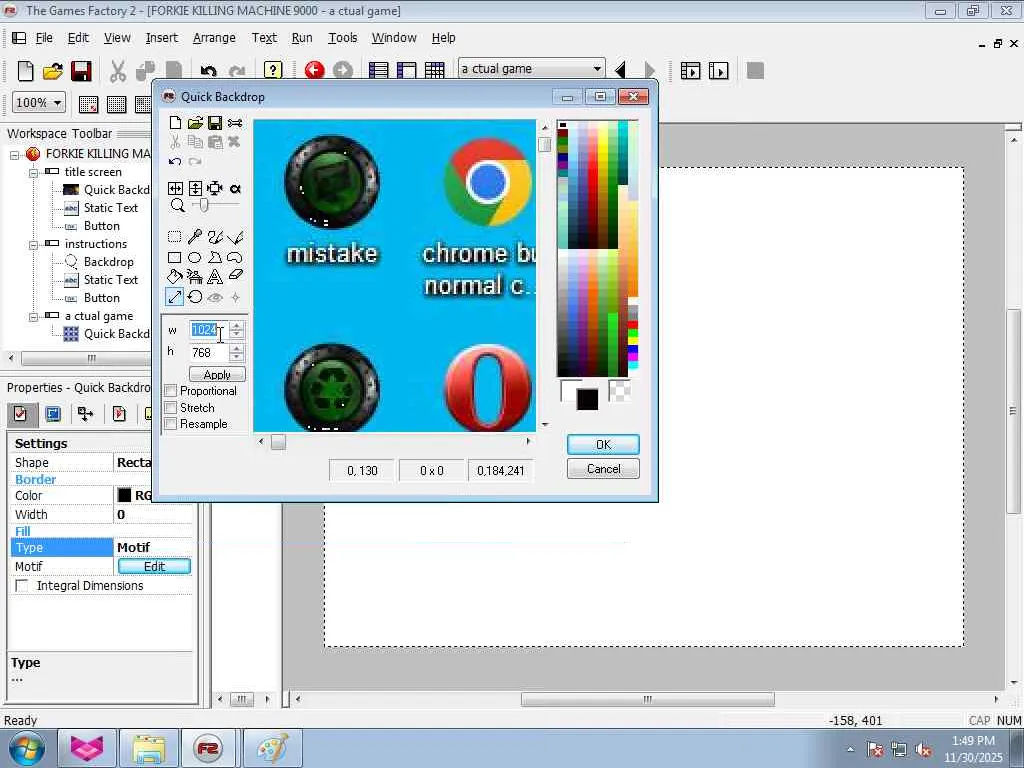Select the spray can tool
Screen dimensions: 1024x768
pos(195,277)
